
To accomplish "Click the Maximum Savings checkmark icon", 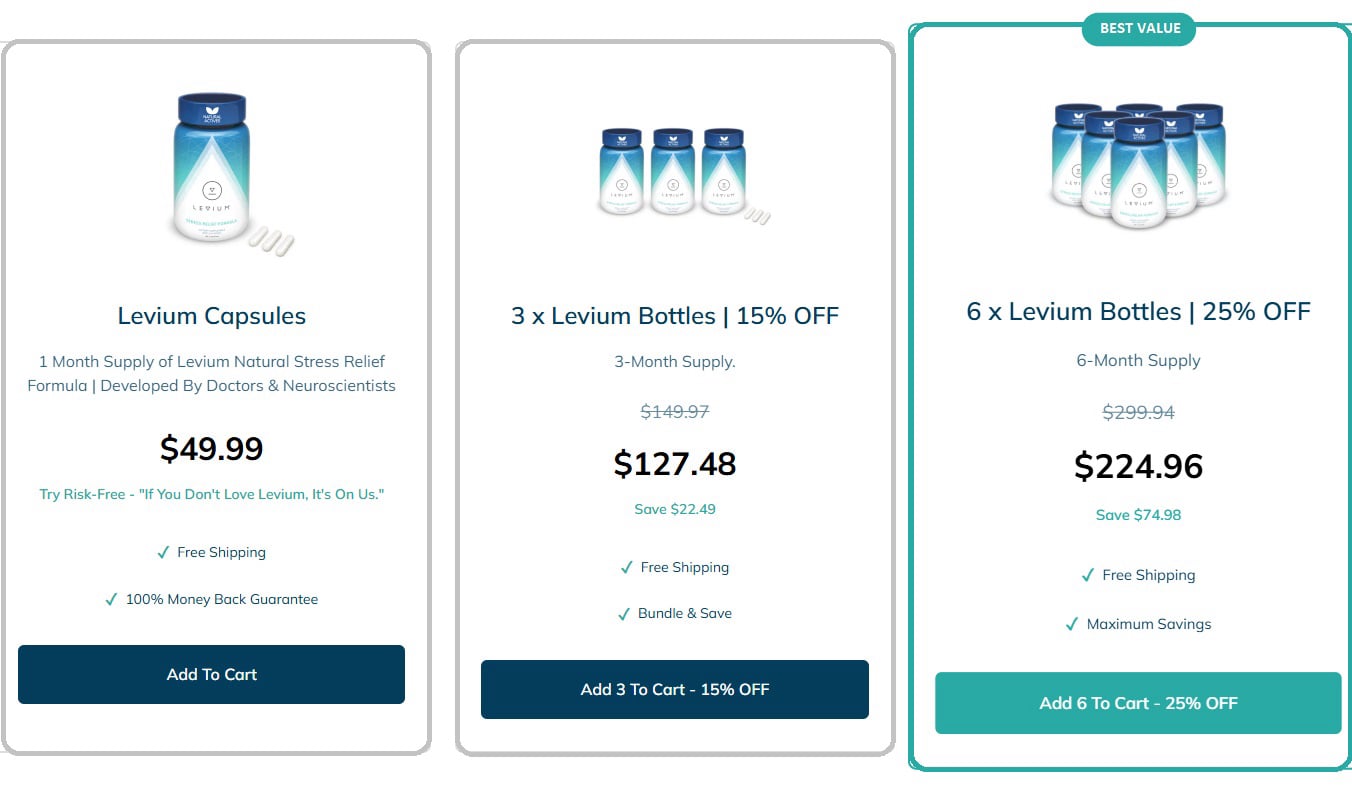I will [1073, 625].
